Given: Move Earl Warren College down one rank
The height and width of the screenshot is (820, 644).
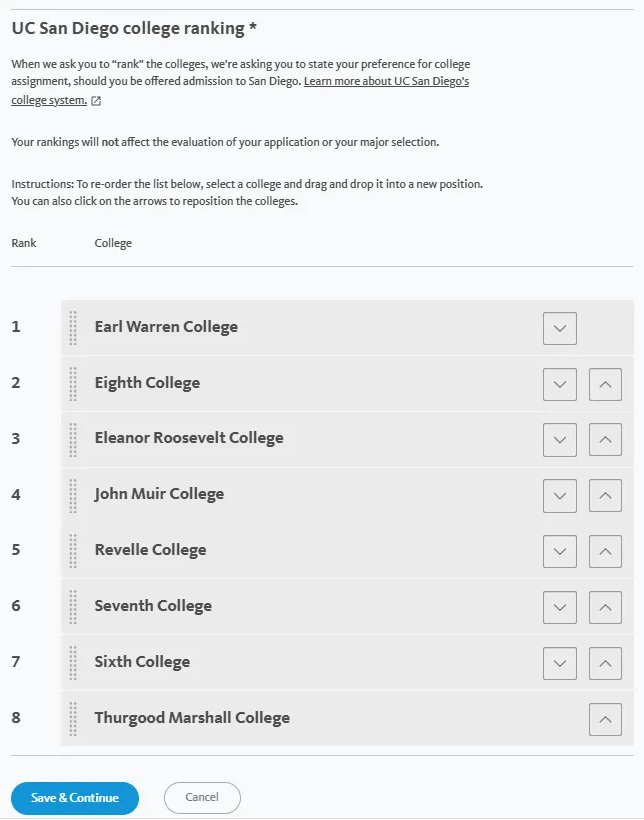Looking at the screenshot, I should [x=560, y=328].
